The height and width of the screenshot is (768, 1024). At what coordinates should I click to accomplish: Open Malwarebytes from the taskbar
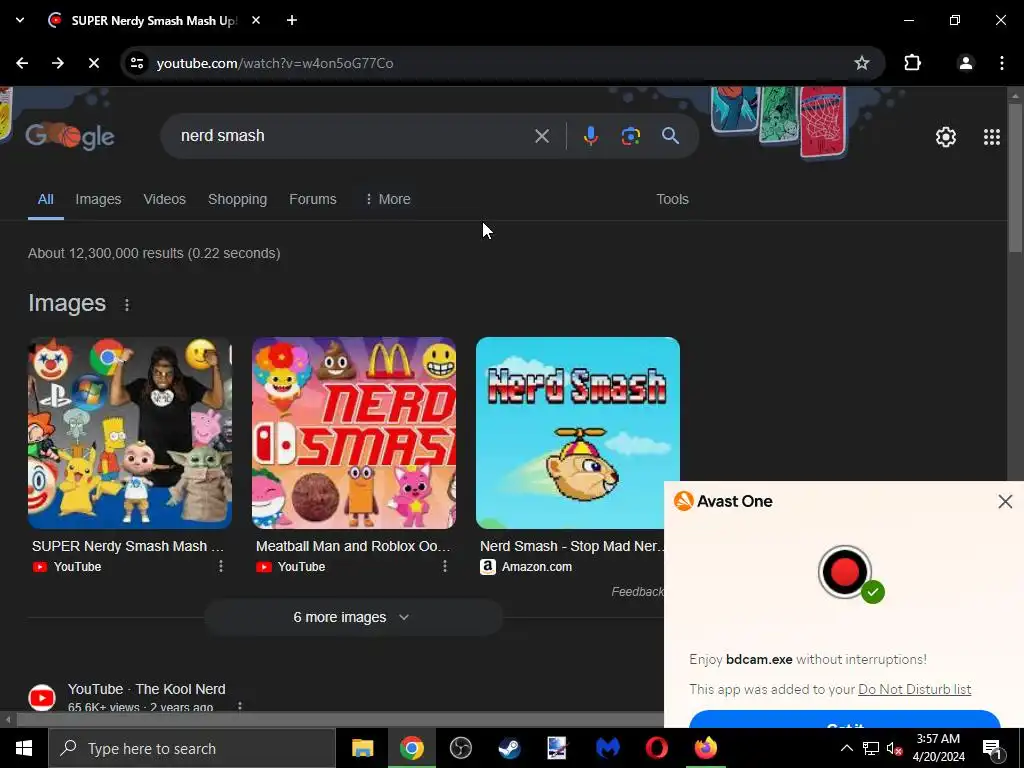tap(607, 748)
